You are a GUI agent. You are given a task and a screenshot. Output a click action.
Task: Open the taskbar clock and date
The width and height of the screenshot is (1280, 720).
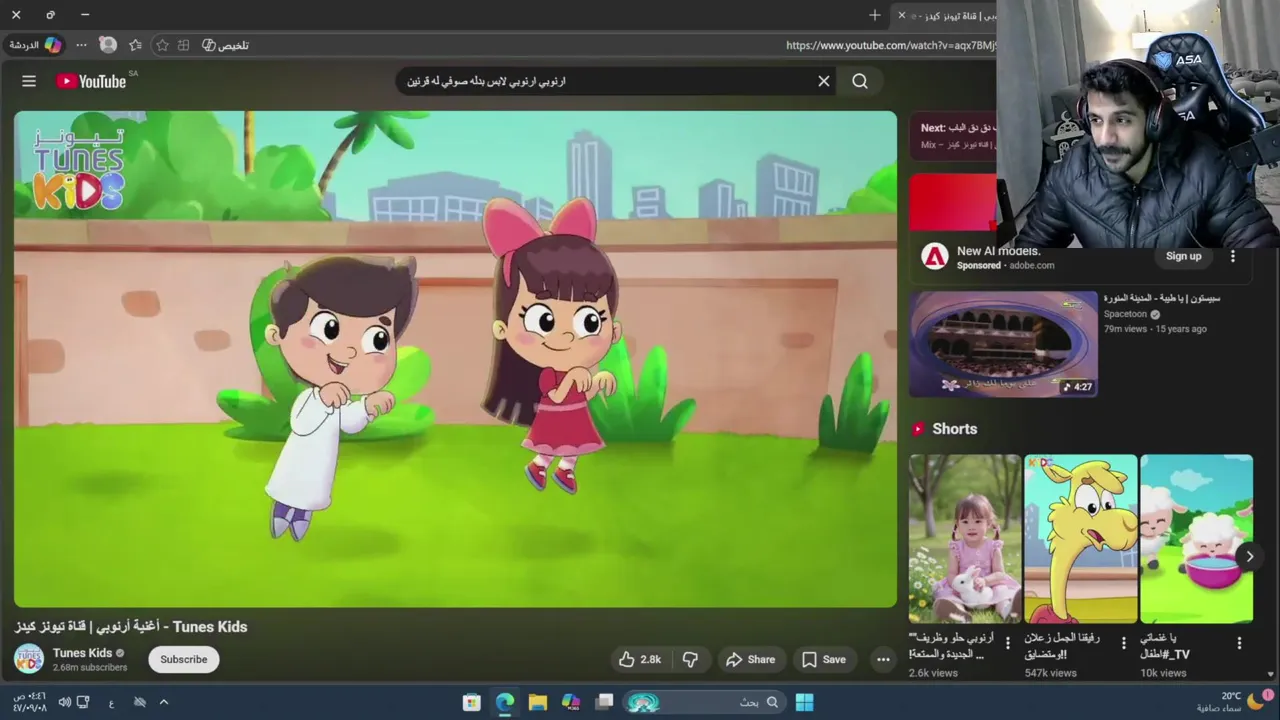point(28,702)
